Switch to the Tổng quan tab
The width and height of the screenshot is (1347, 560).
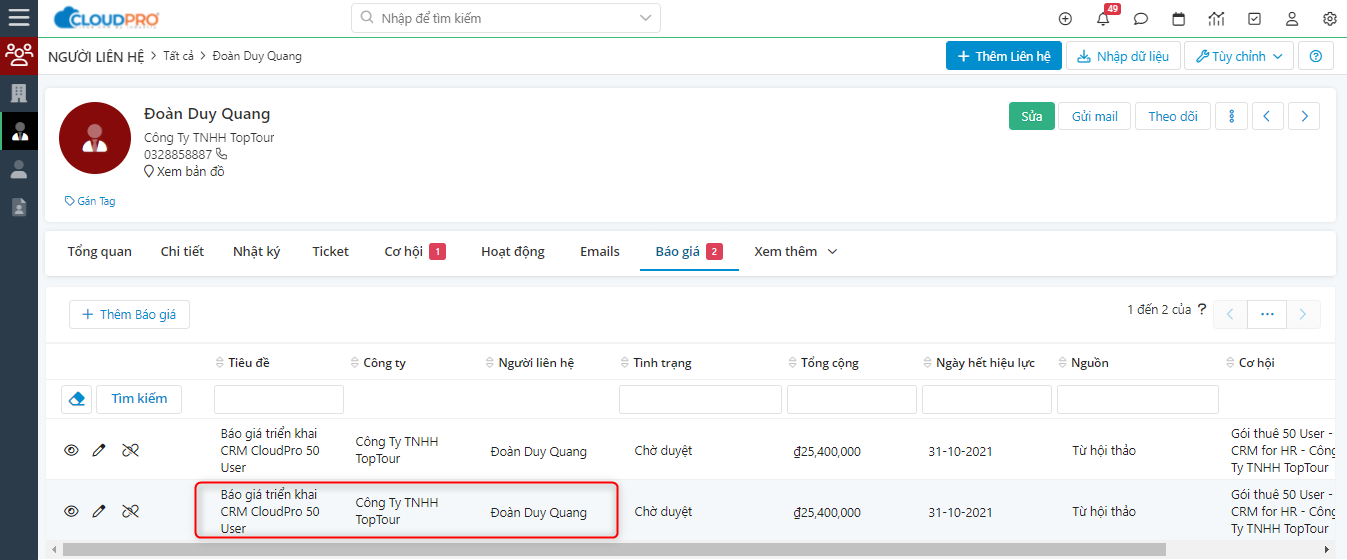(x=100, y=252)
